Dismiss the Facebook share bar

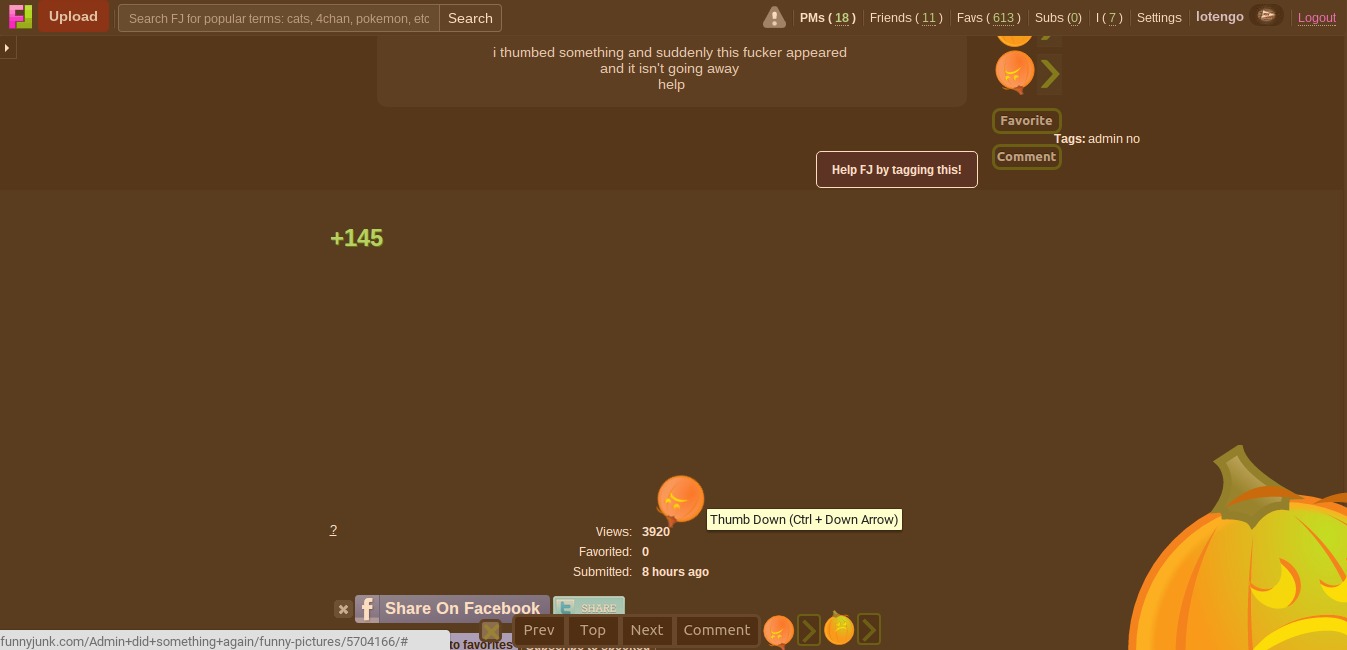click(343, 609)
